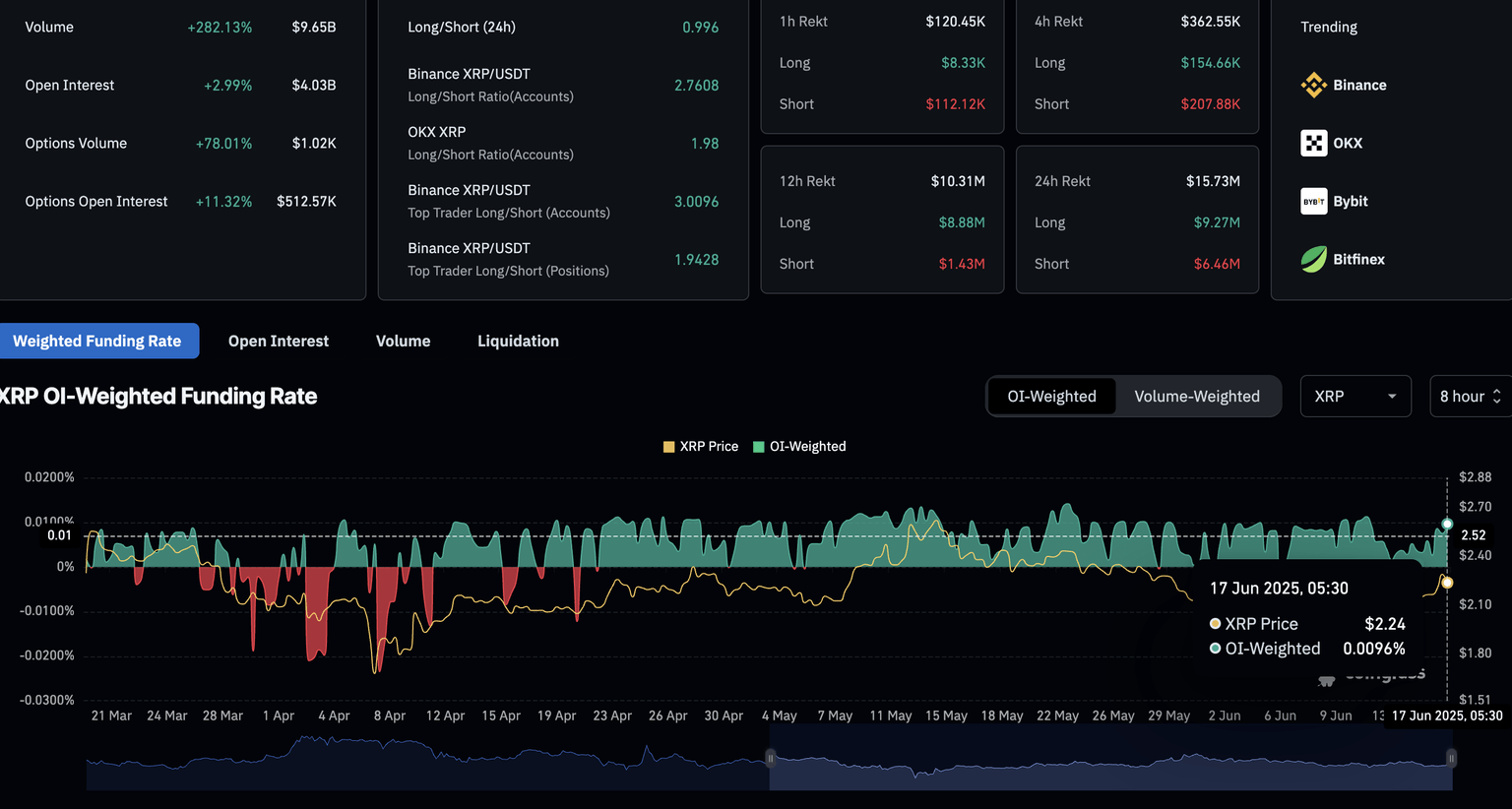Image resolution: width=1512 pixels, height=809 pixels.
Task: Click the Binance logo icon in Trending
Action: click(1313, 86)
